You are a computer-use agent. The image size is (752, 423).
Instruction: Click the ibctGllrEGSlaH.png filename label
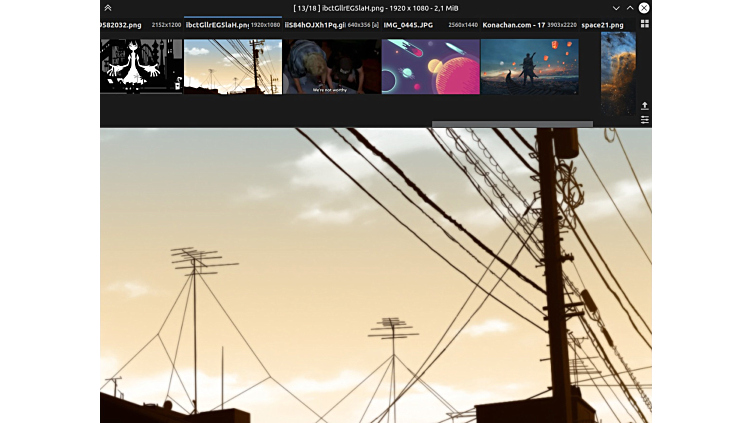[x=216, y=24]
